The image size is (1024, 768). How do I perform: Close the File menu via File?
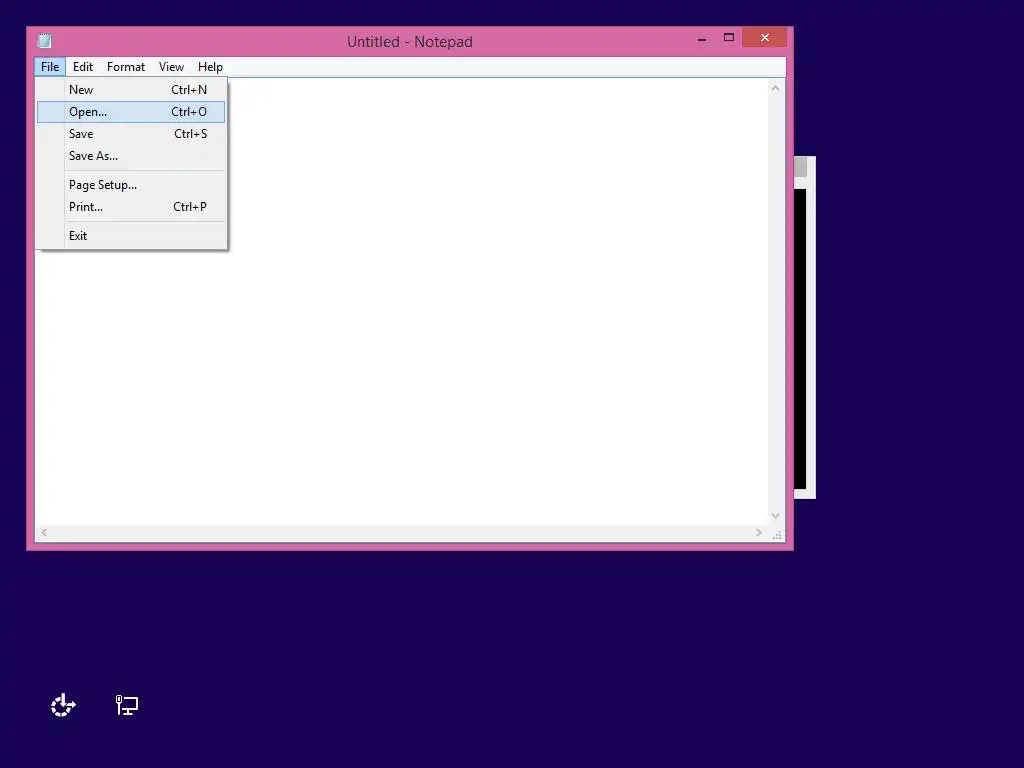[50, 67]
